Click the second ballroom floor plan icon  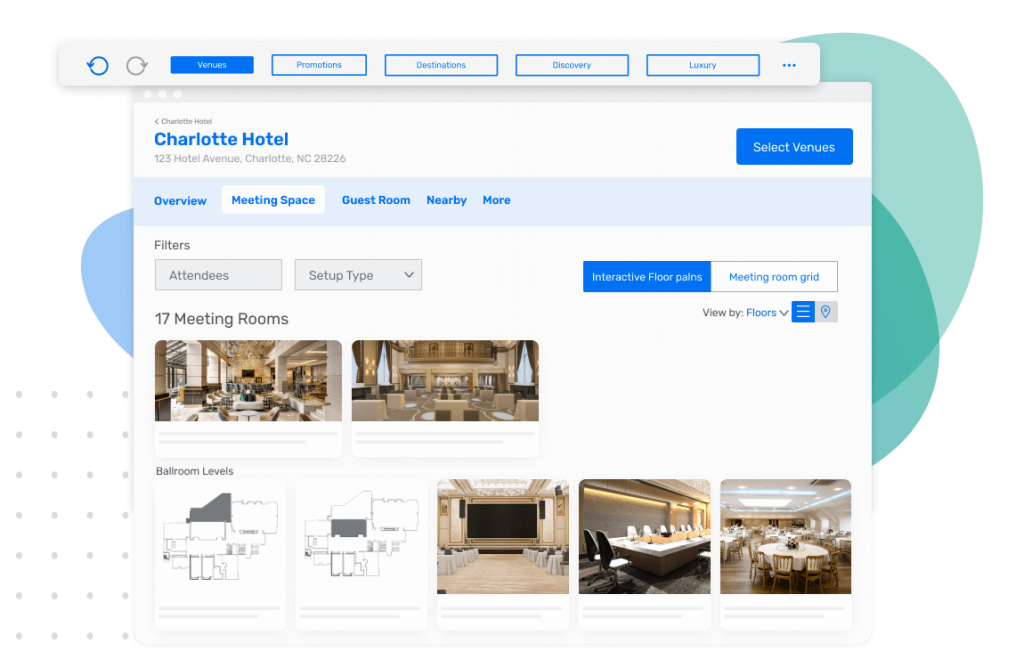[361, 537]
